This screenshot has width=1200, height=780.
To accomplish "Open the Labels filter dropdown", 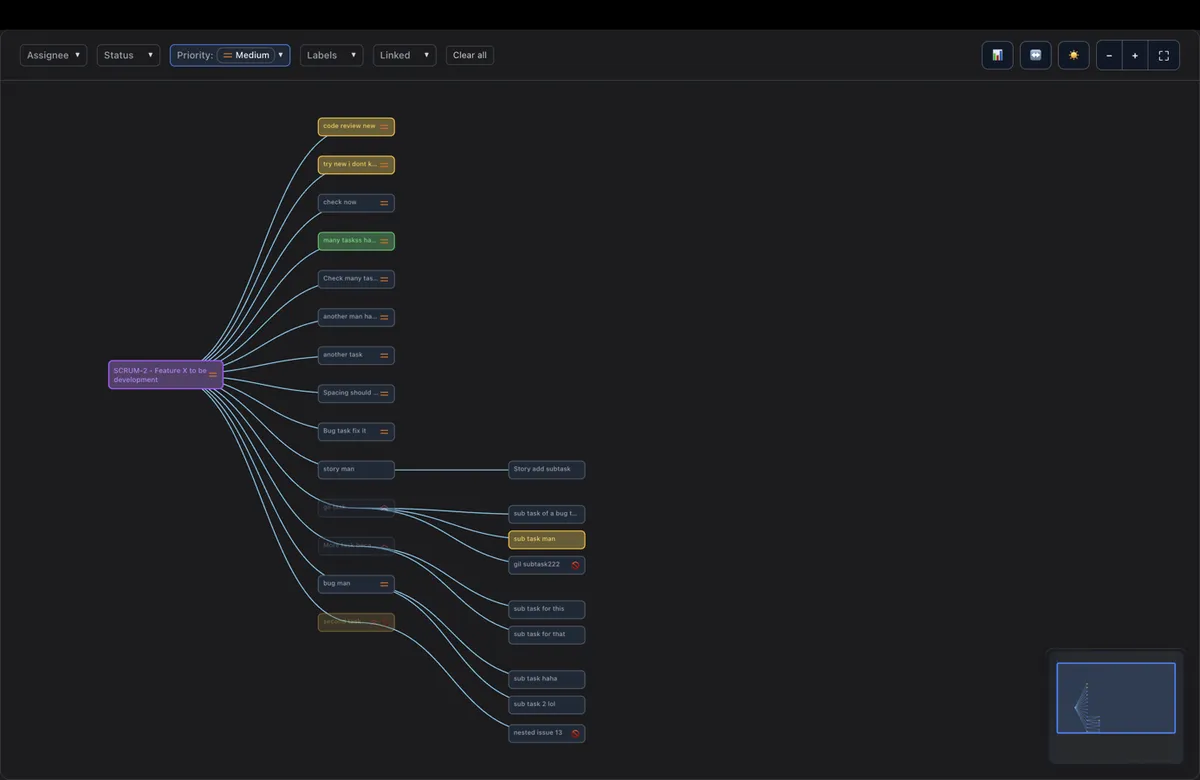I will click(x=331, y=55).
